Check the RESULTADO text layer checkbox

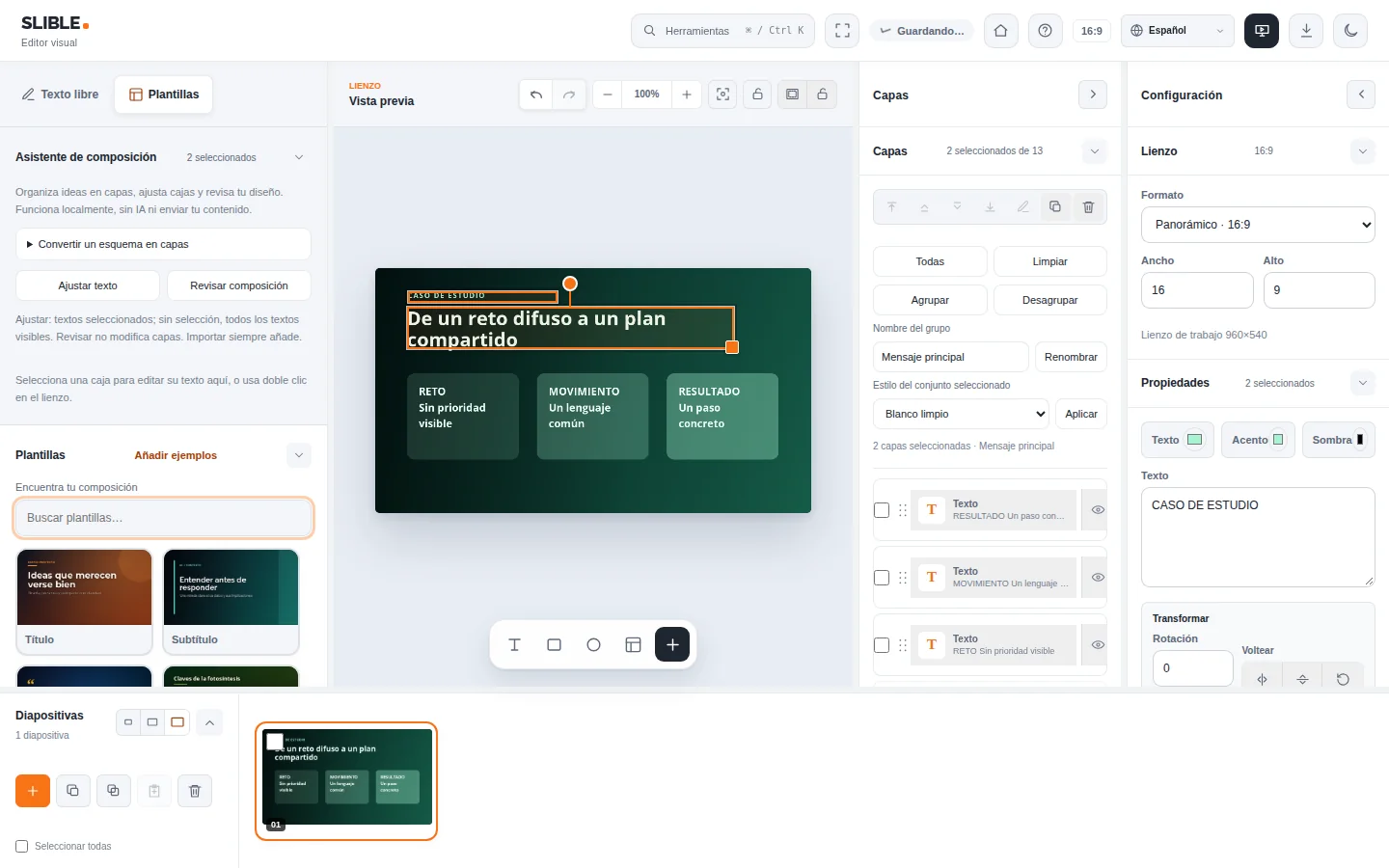tap(882, 510)
